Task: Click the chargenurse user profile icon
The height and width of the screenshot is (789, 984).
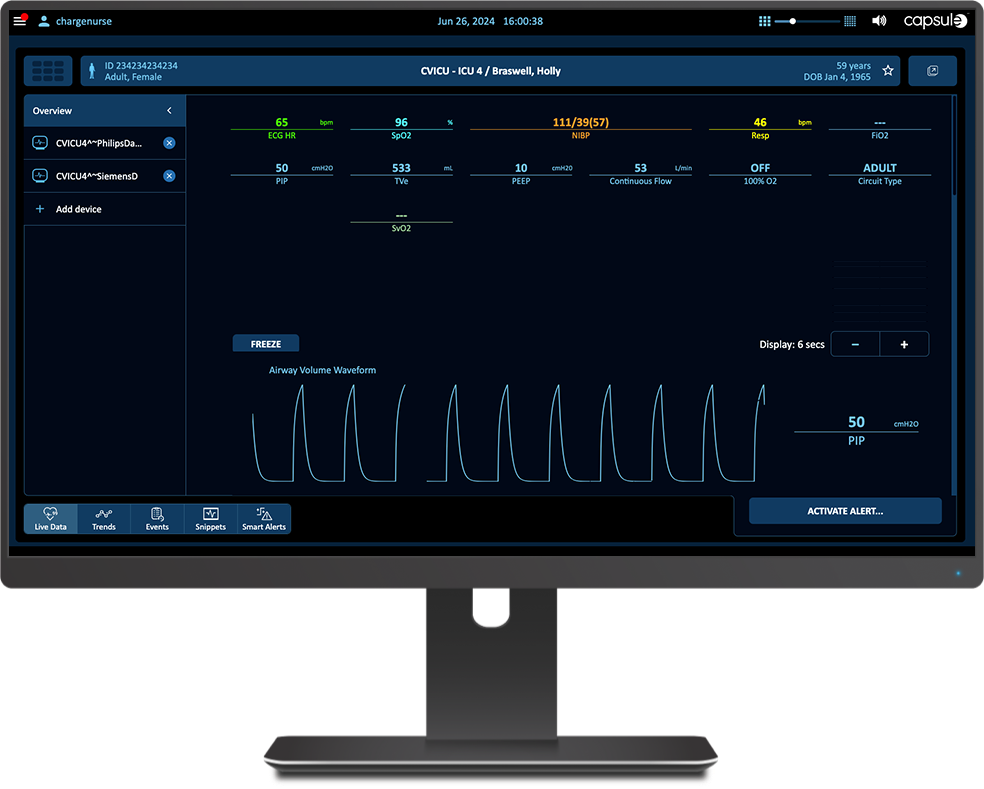Action: (x=44, y=21)
